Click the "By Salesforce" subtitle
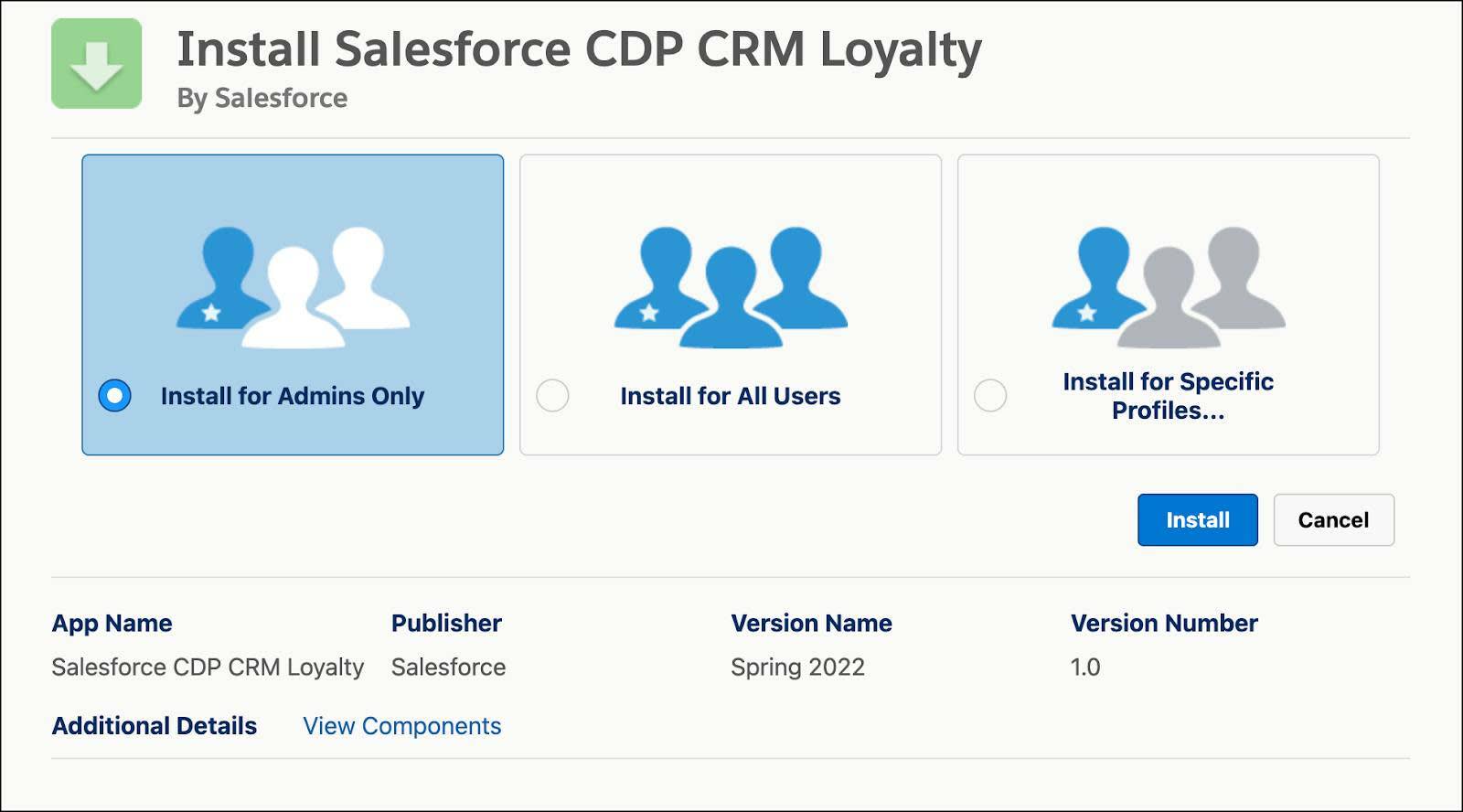 pos(262,98)
